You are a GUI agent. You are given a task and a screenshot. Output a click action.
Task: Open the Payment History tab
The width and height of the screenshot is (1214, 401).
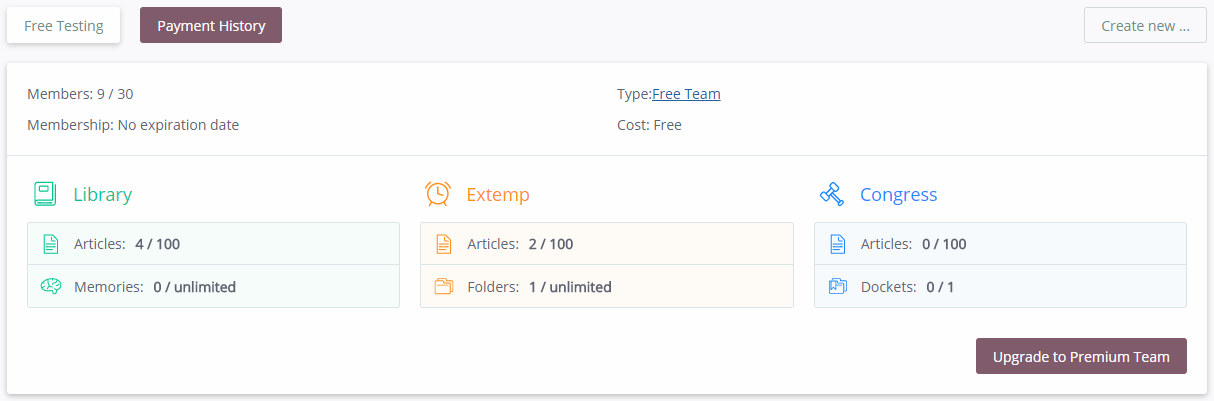[211, 26]
